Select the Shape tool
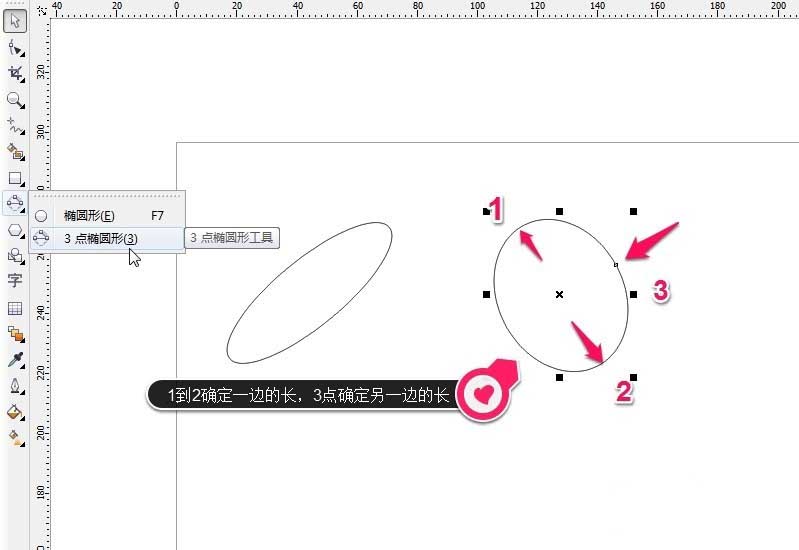This screenshot has width=799, height=550. (x=15, y=49)
